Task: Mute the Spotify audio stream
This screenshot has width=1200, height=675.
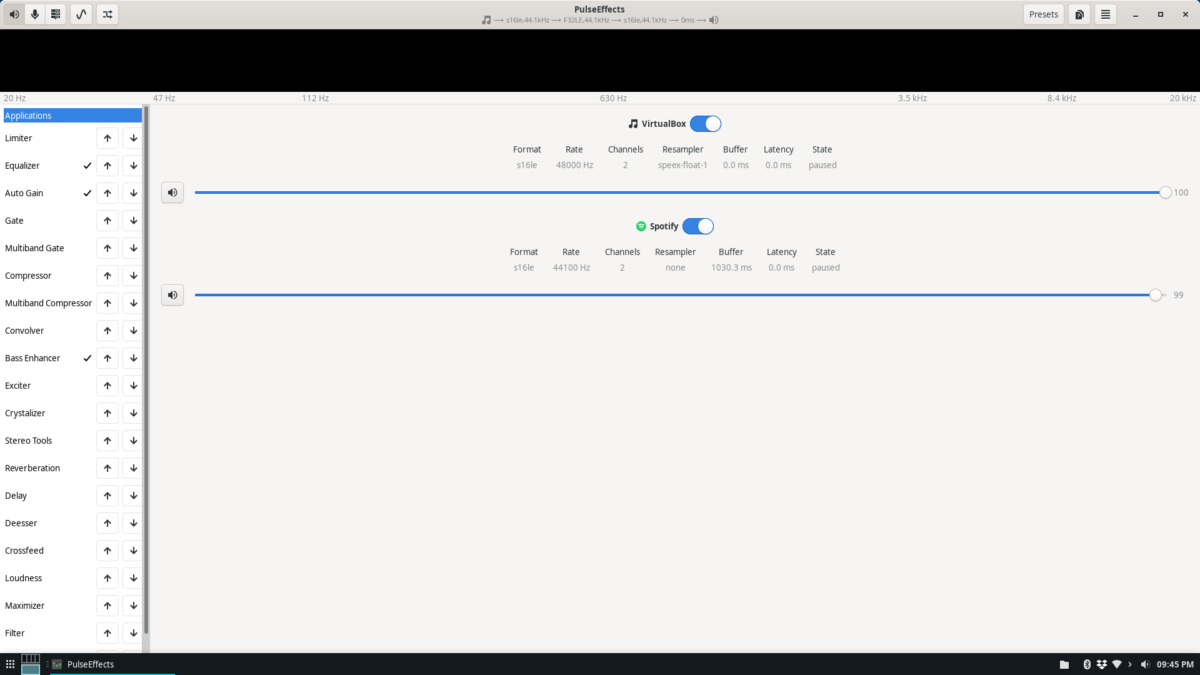Action: coord(172,294)
